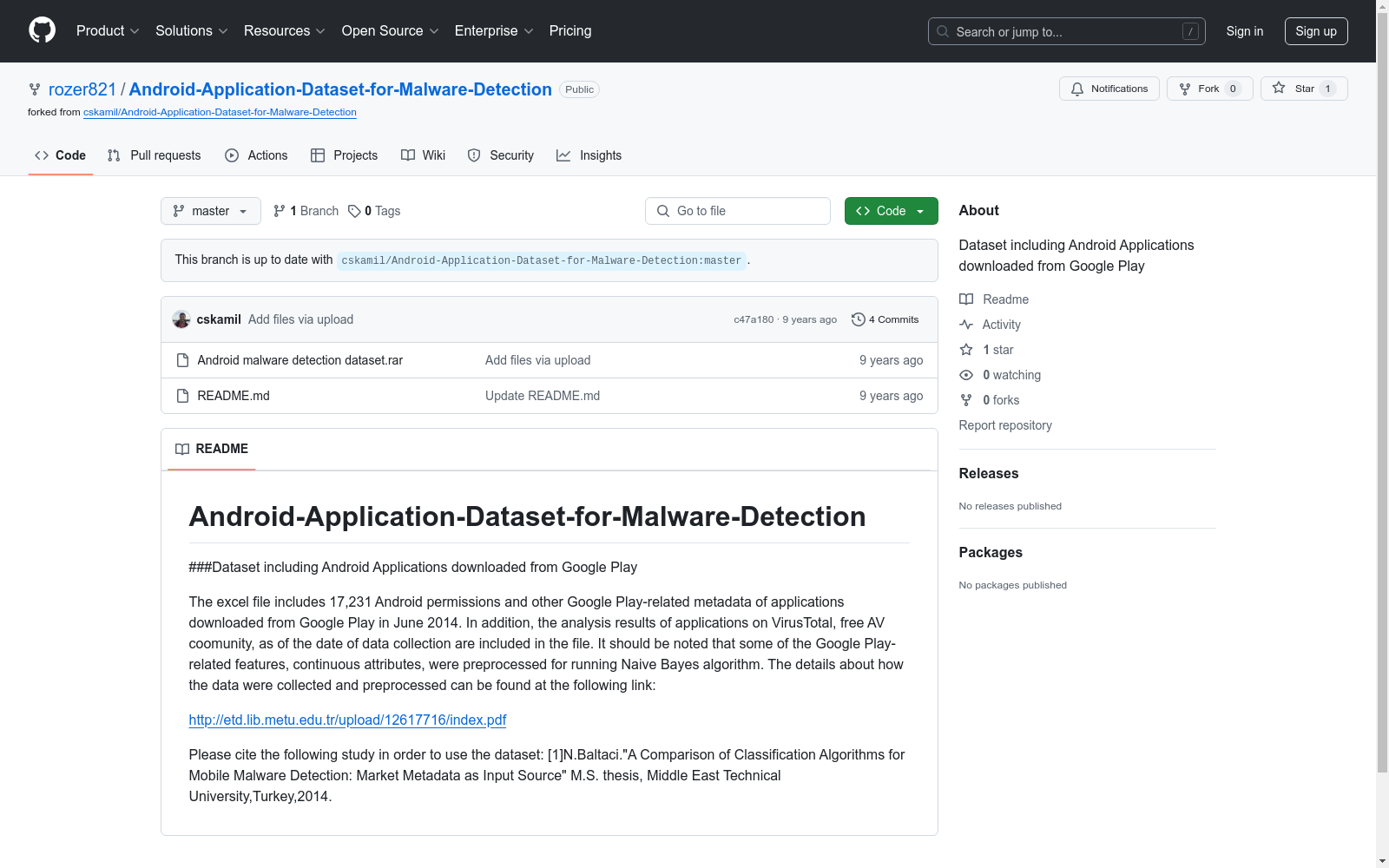Open the cskamil upstream repository link
This screenshot has height=868, width=1389.
[x=220, y=112]
